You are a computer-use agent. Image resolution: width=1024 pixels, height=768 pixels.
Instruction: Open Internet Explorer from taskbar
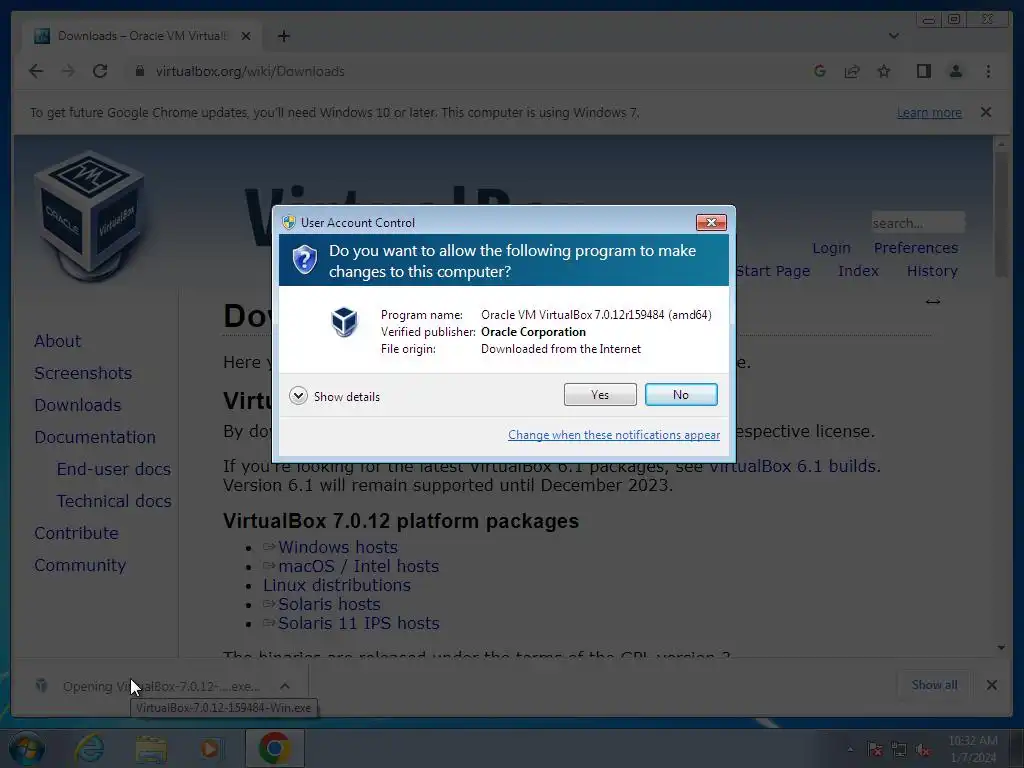click(x=89, y=748)
